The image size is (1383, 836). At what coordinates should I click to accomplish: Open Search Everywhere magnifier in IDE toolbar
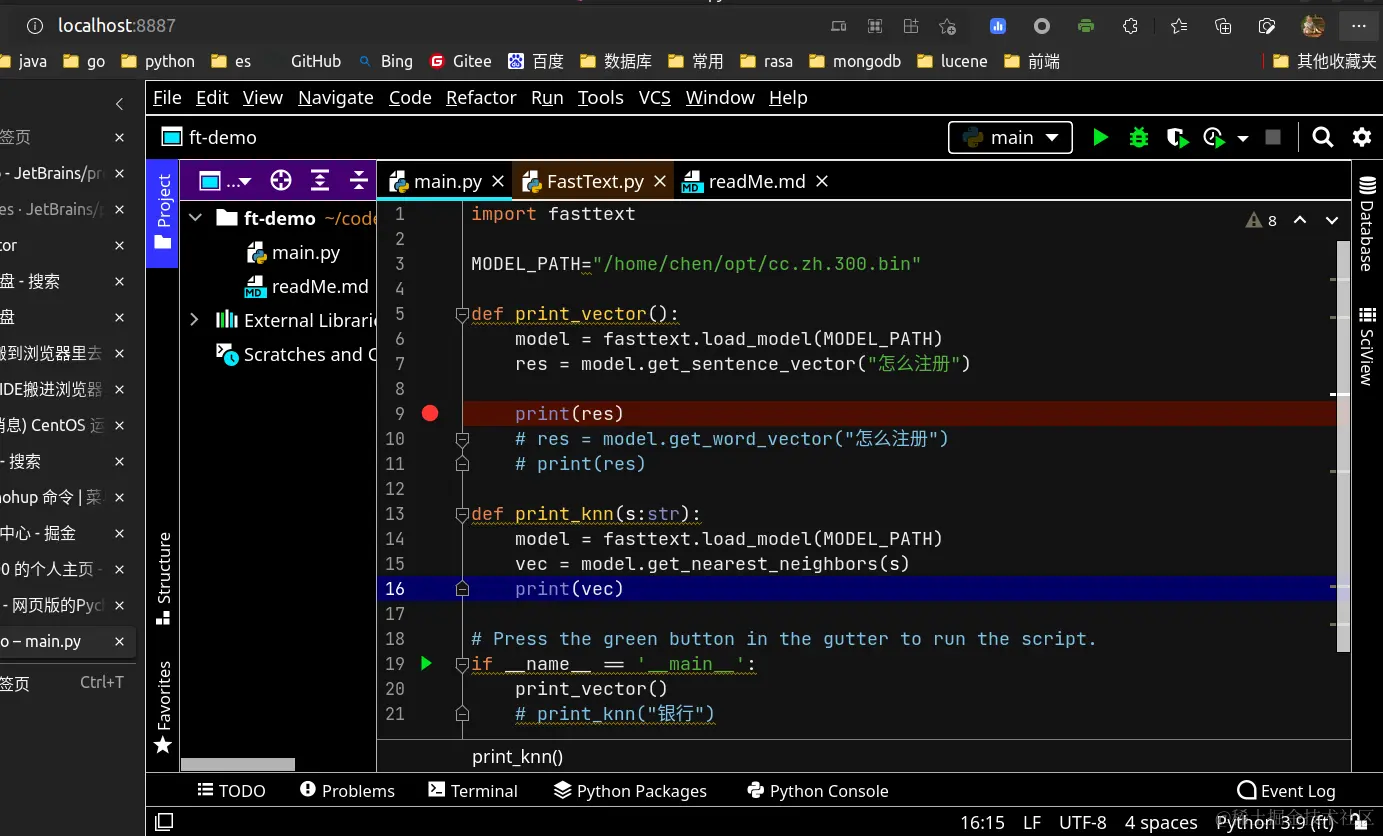(1323, 137)
